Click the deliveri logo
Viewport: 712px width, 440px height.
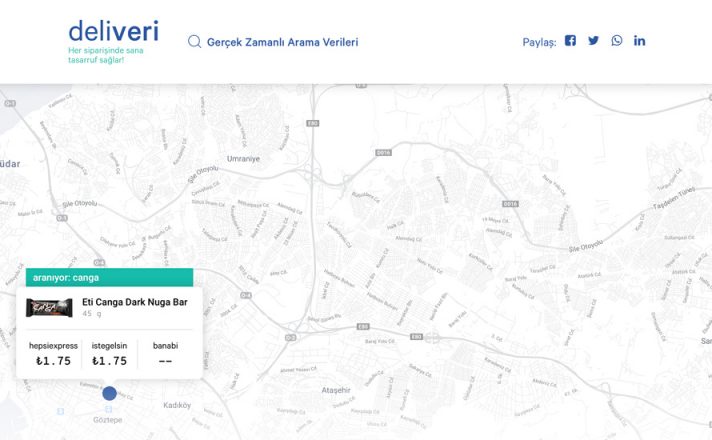pos(114,31)
